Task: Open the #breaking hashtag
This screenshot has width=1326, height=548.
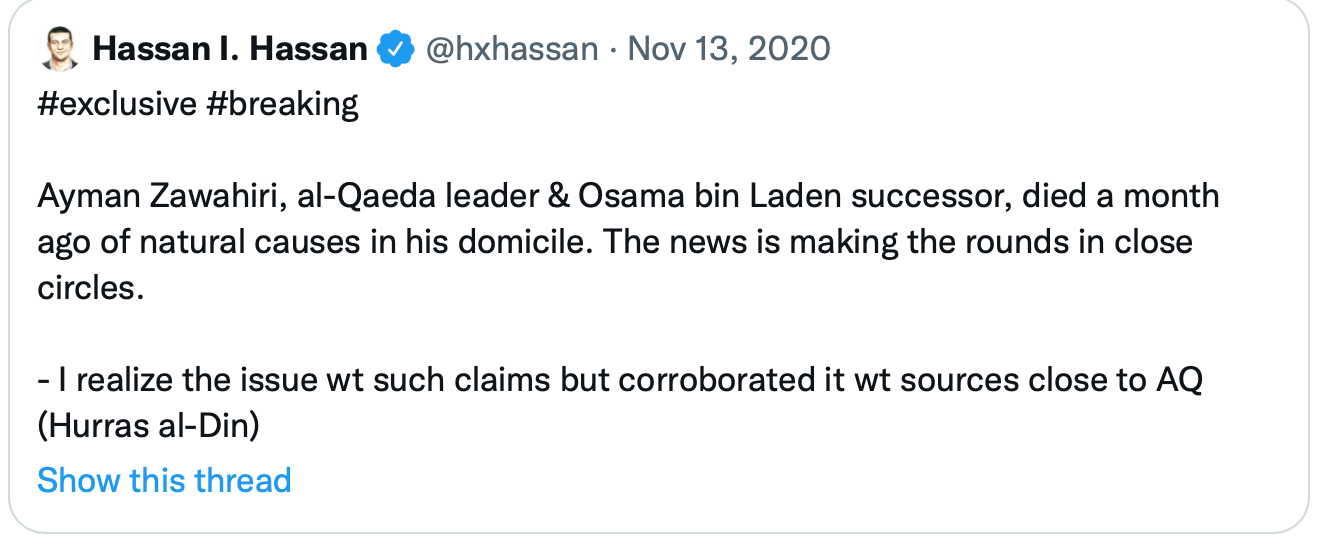Action: (x=283, y=104)
